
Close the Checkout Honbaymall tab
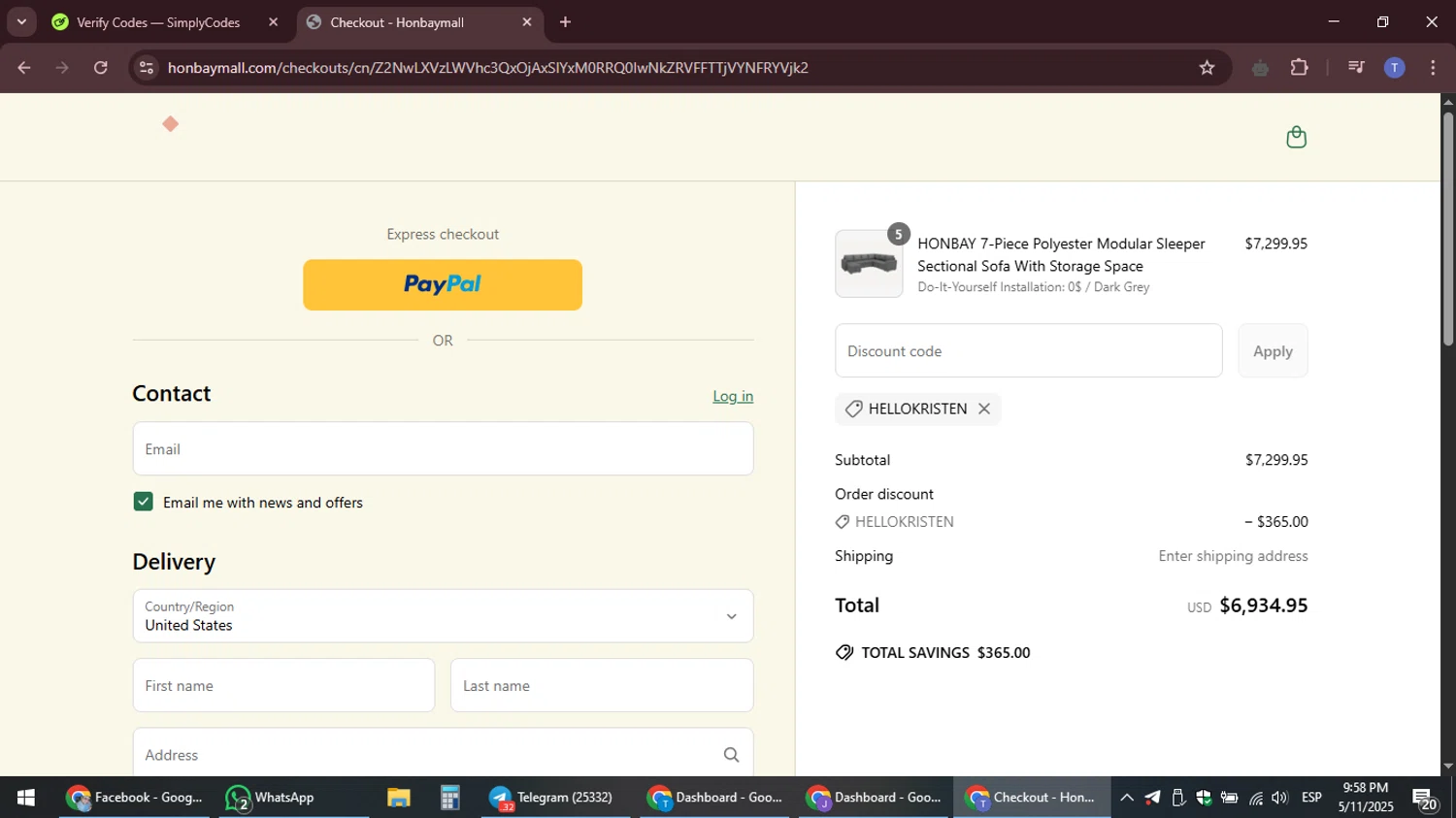coord(527,22)
